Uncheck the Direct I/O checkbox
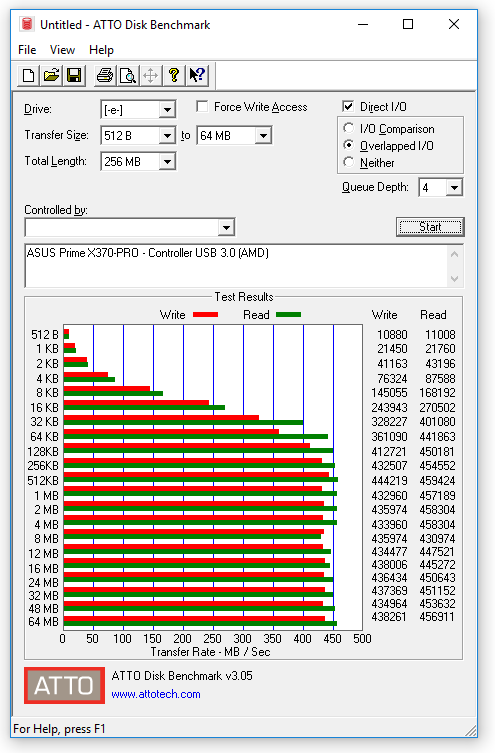 348,106
